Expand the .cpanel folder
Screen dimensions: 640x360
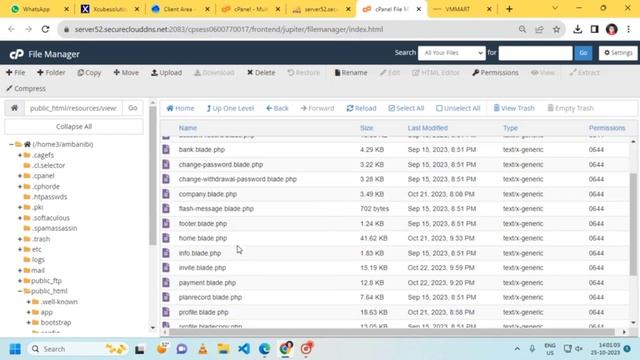pyautogui.click(x=20, y=176)
